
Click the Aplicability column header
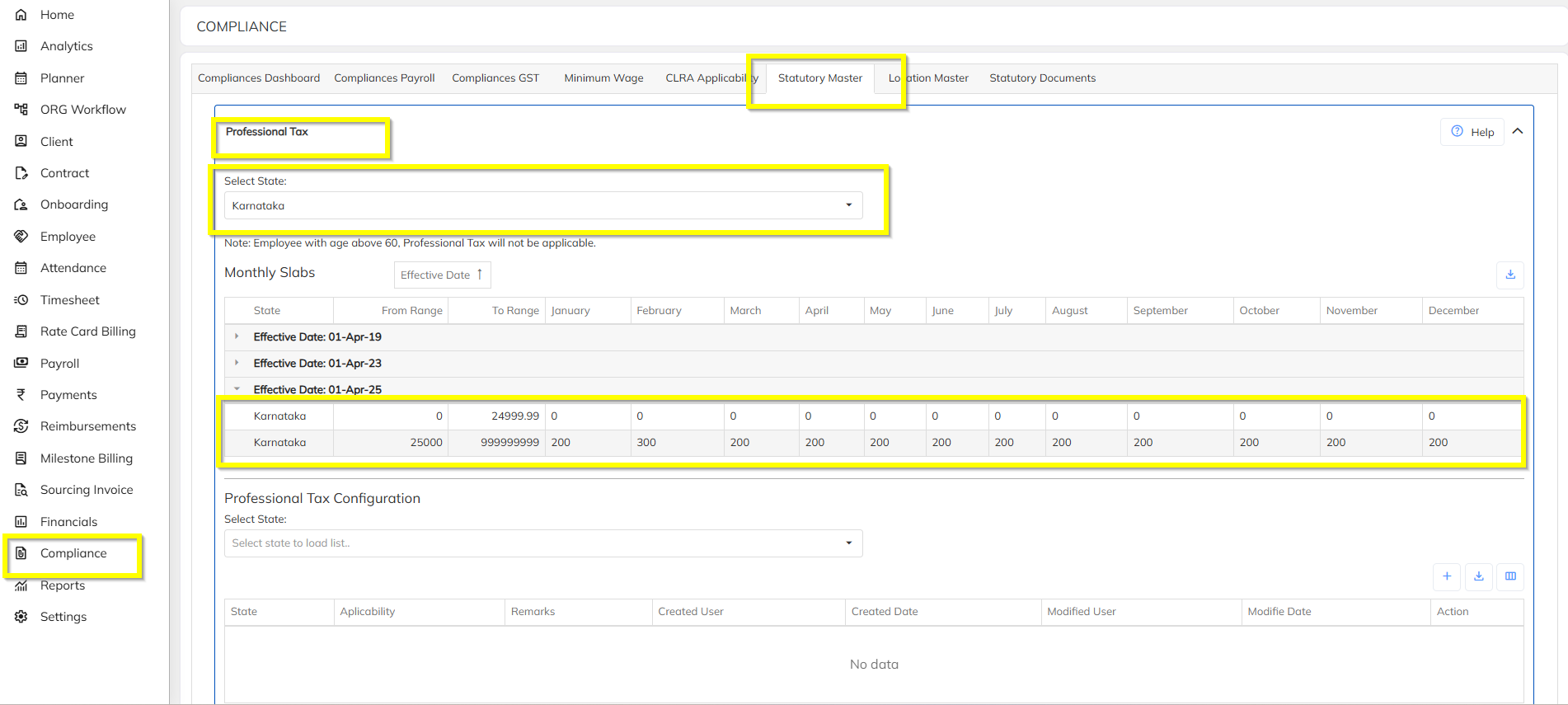pos(420,612)
